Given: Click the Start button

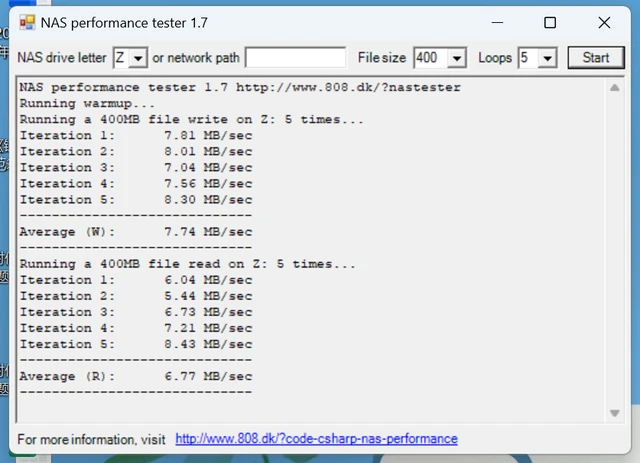Looking at the screenshot, I should pyautogui.click(x=596, y=58).
